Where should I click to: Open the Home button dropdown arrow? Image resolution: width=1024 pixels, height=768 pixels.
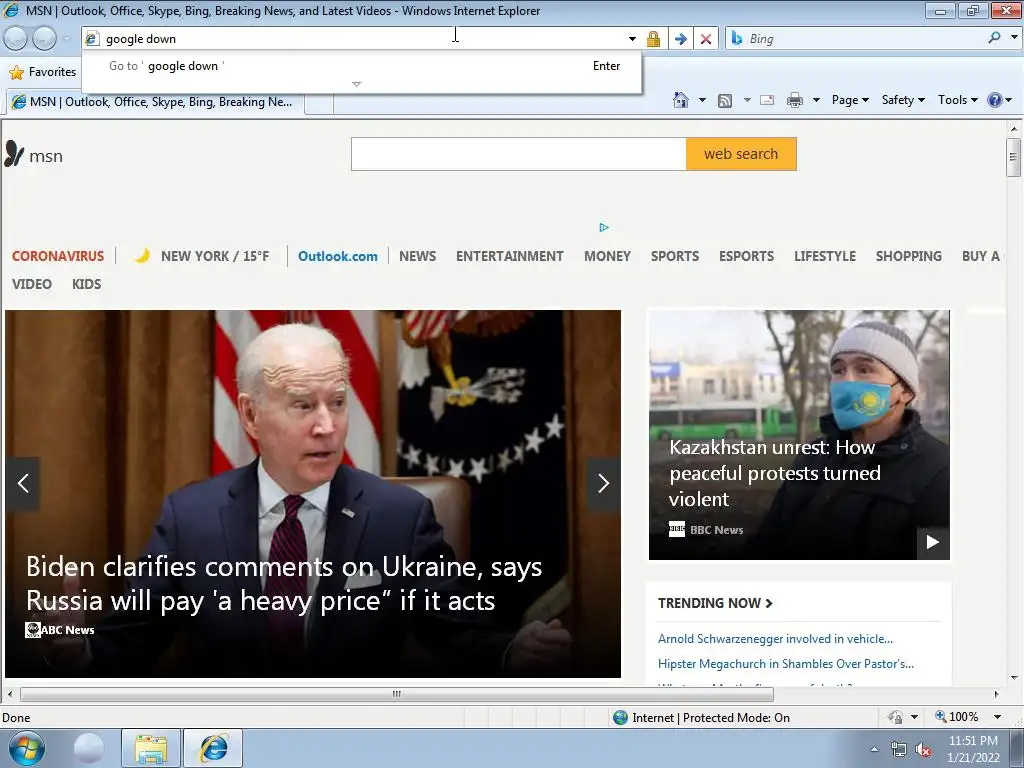click(702, 100)
